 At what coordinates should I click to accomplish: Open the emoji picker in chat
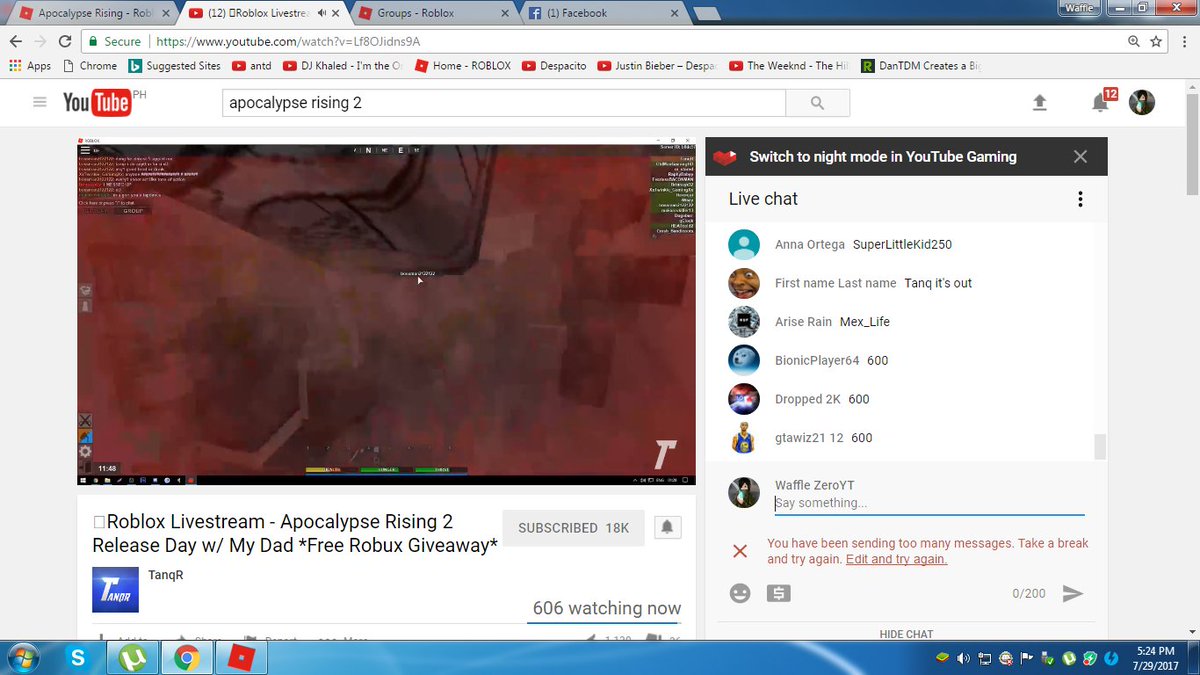coord(740,593)
